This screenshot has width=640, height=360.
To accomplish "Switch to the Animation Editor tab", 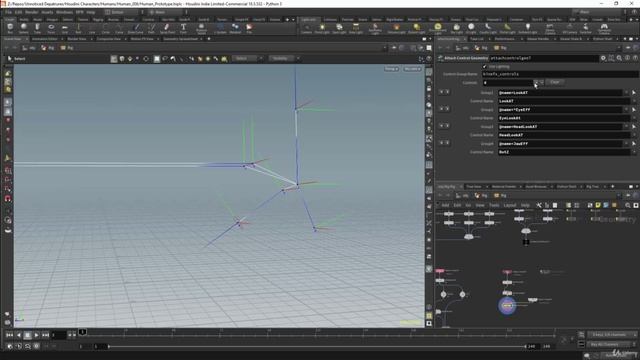I will tap(45, 39).
